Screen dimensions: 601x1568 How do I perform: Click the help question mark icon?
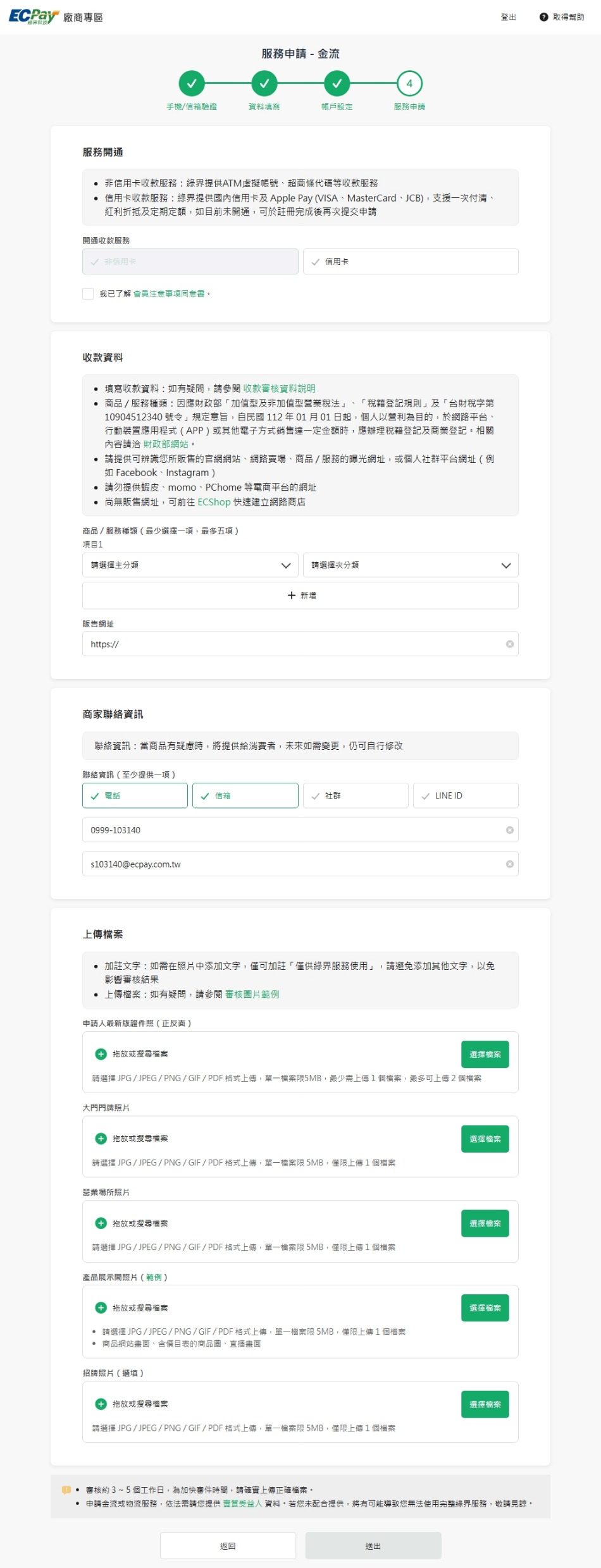[x=543, y=17]
